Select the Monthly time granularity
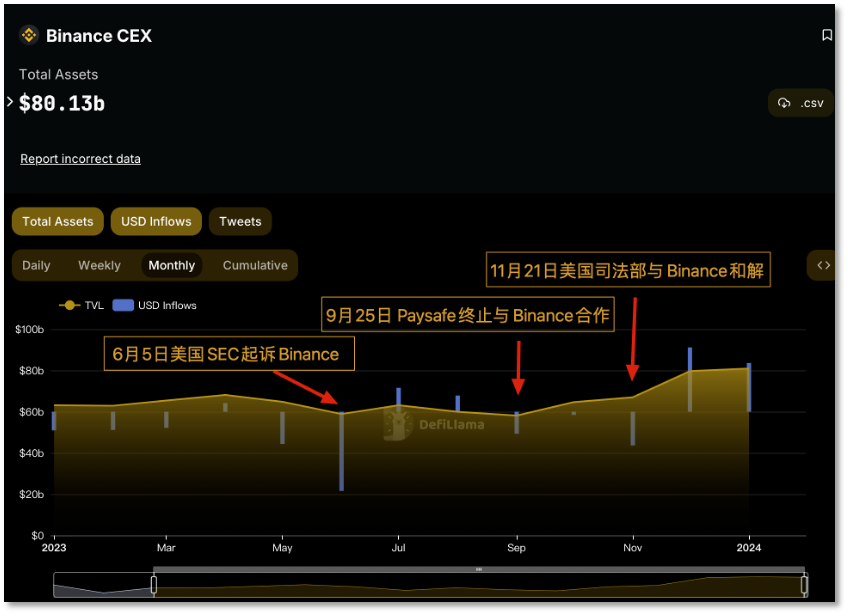Image resolution: width=848 pixels, height=616 pixels. pos(171,265)
